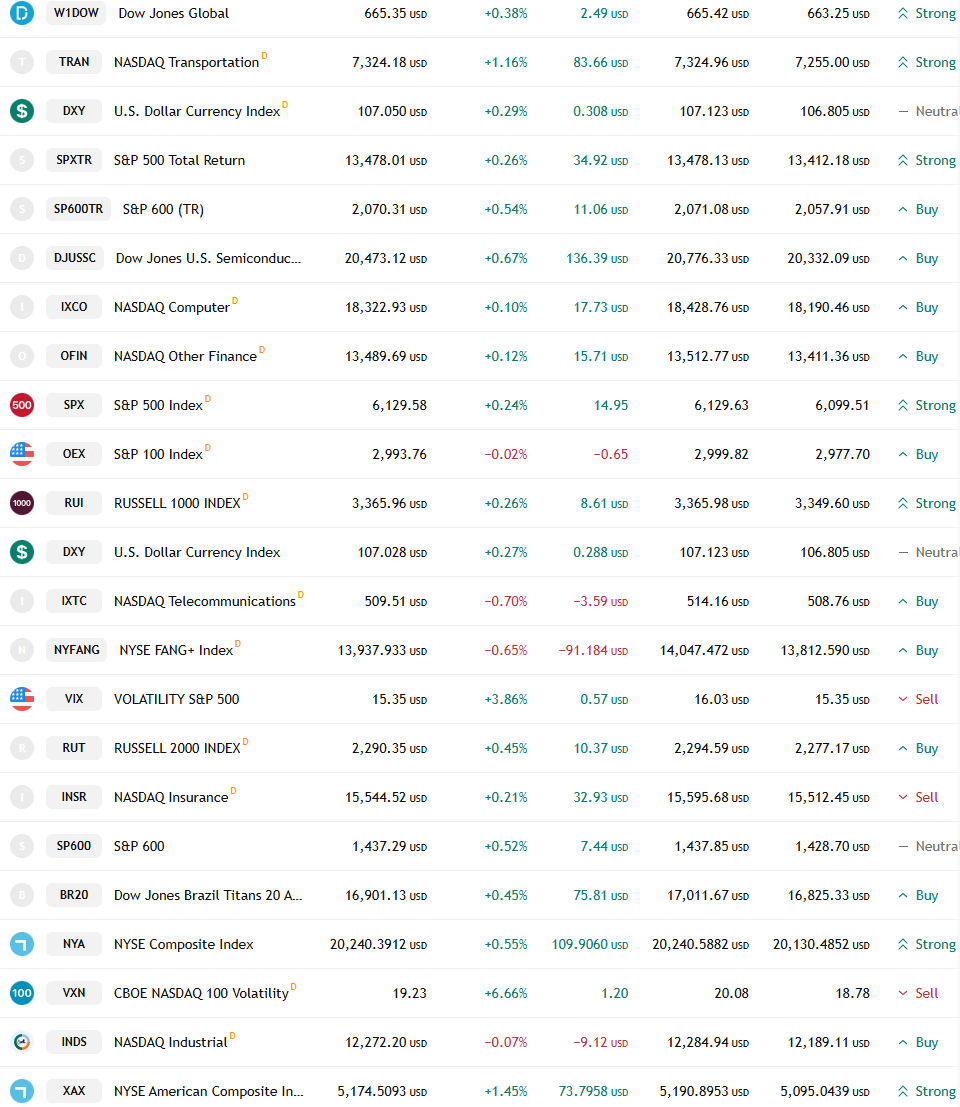Open the NYFANG ticker symbol
This screenshot has width=960, height=1107.
click(x=77, y=650)
